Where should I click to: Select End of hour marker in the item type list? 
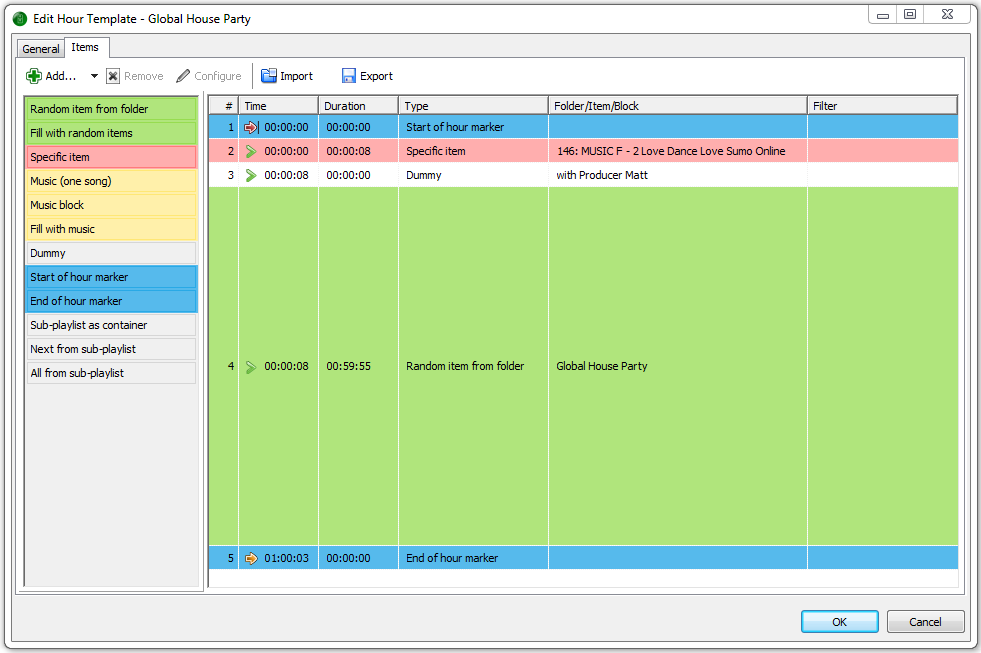111,301
